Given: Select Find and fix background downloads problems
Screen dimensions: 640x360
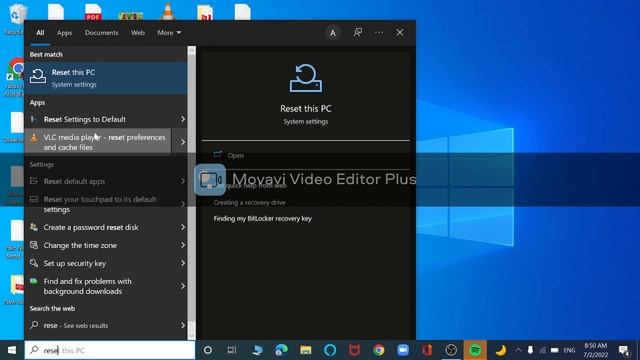Looking at the screenshot, I should pyautogui.click(x=98, y=286).
